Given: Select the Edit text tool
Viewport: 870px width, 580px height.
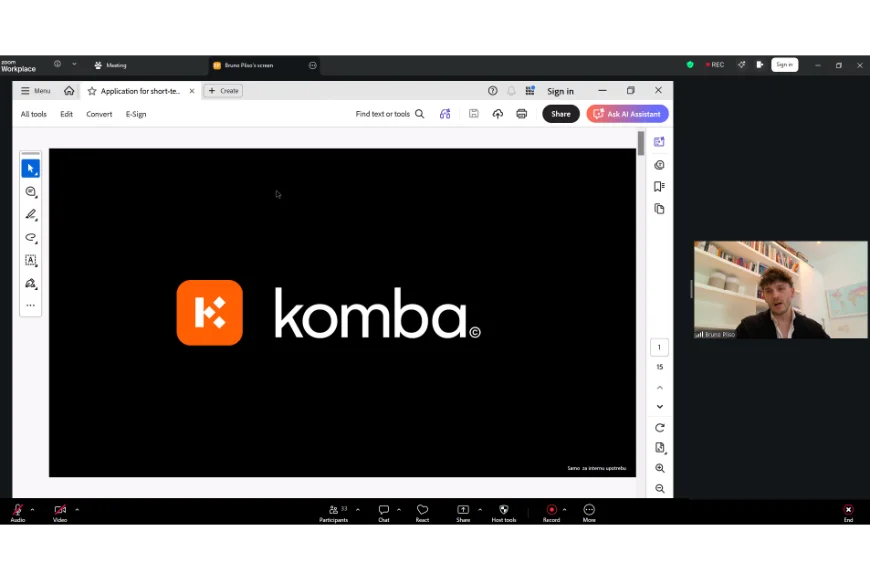Looking at the screenshot, I should pyautogui.click(x=30, y=260).
